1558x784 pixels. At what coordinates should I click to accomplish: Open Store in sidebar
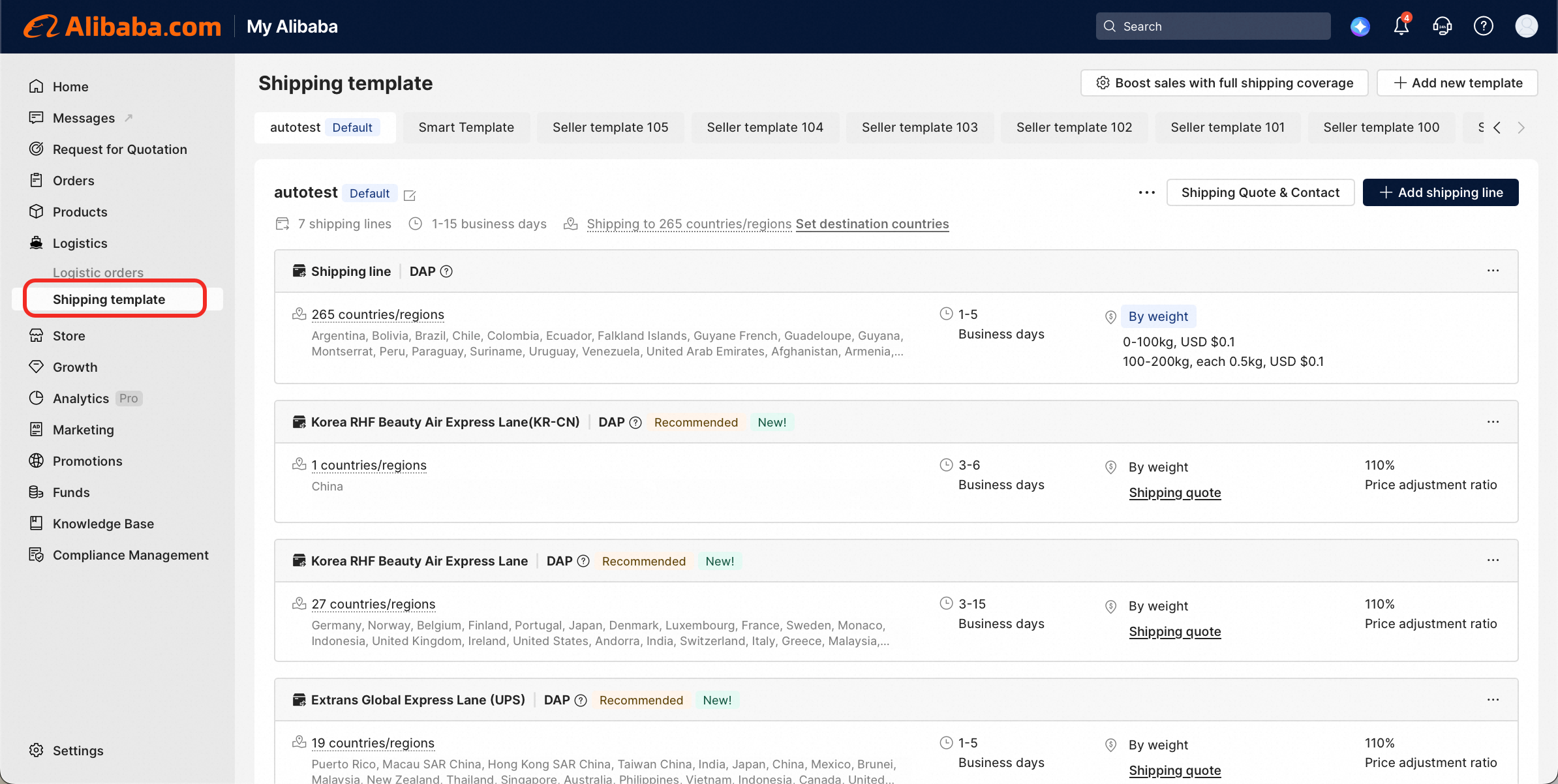coord(69,336)
